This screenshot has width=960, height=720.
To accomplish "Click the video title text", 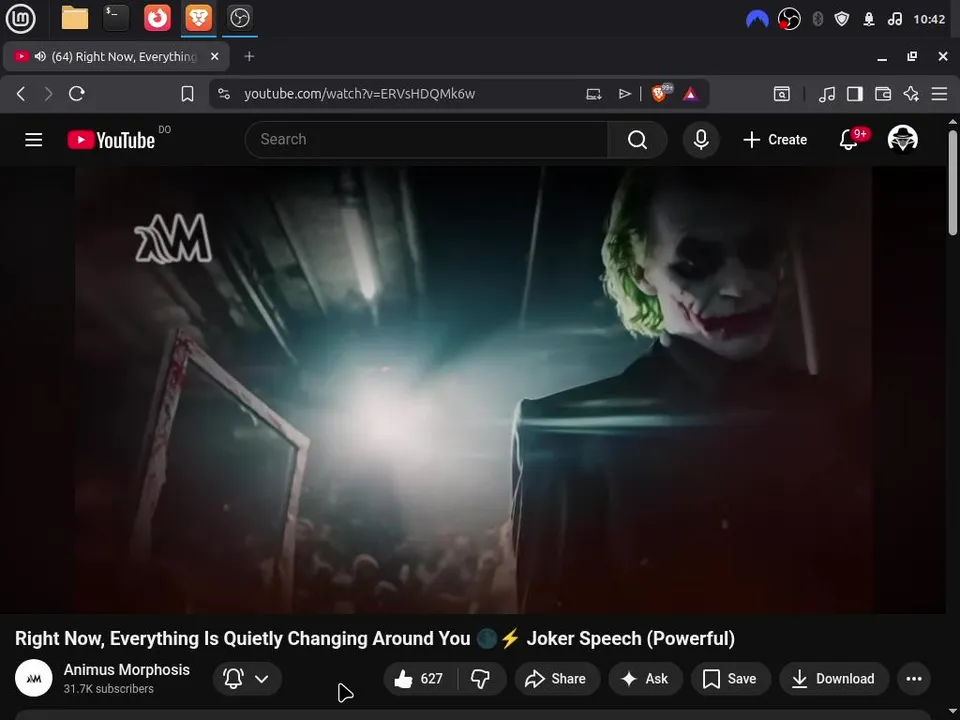I will pyautogui.click(x=375, y=638).
